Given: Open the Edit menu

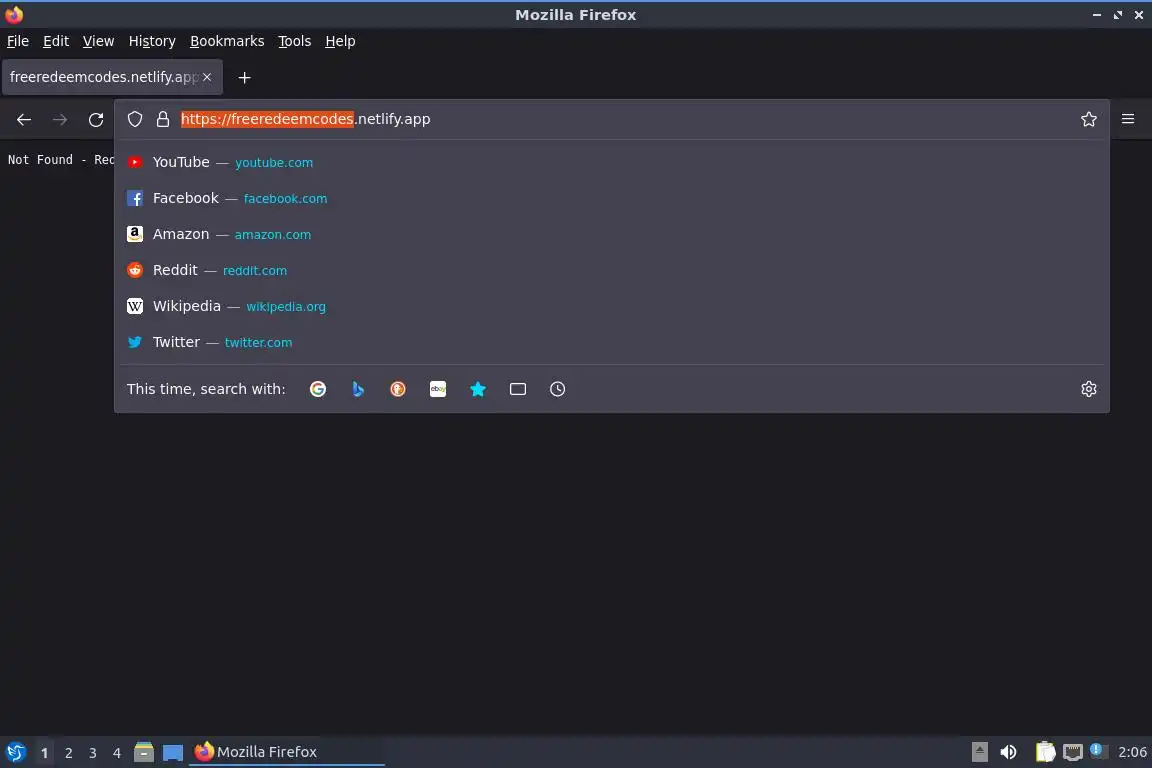Looking at the screenshot, I should pyautogui.click(x=56, y=41).
